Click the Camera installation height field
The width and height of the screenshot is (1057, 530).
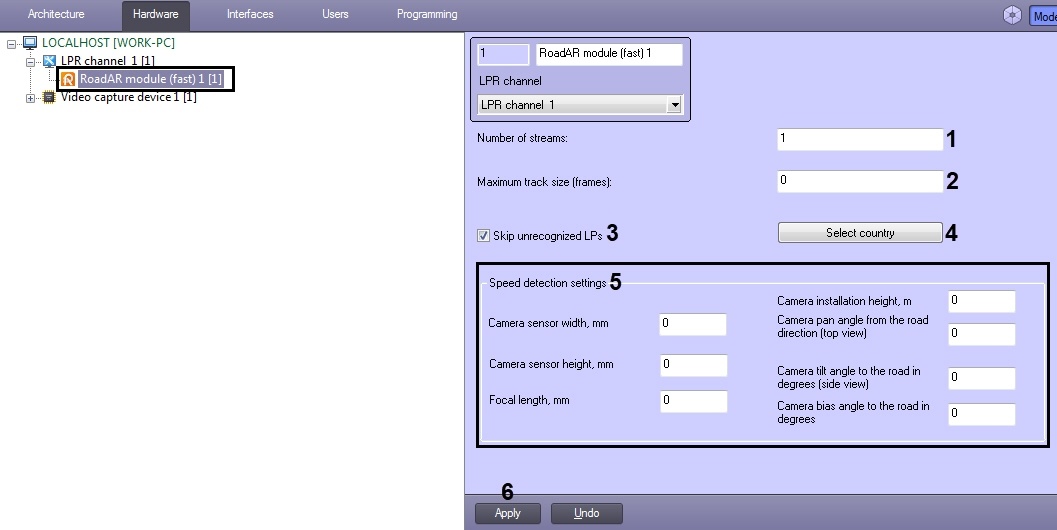[x=982, y=301]
